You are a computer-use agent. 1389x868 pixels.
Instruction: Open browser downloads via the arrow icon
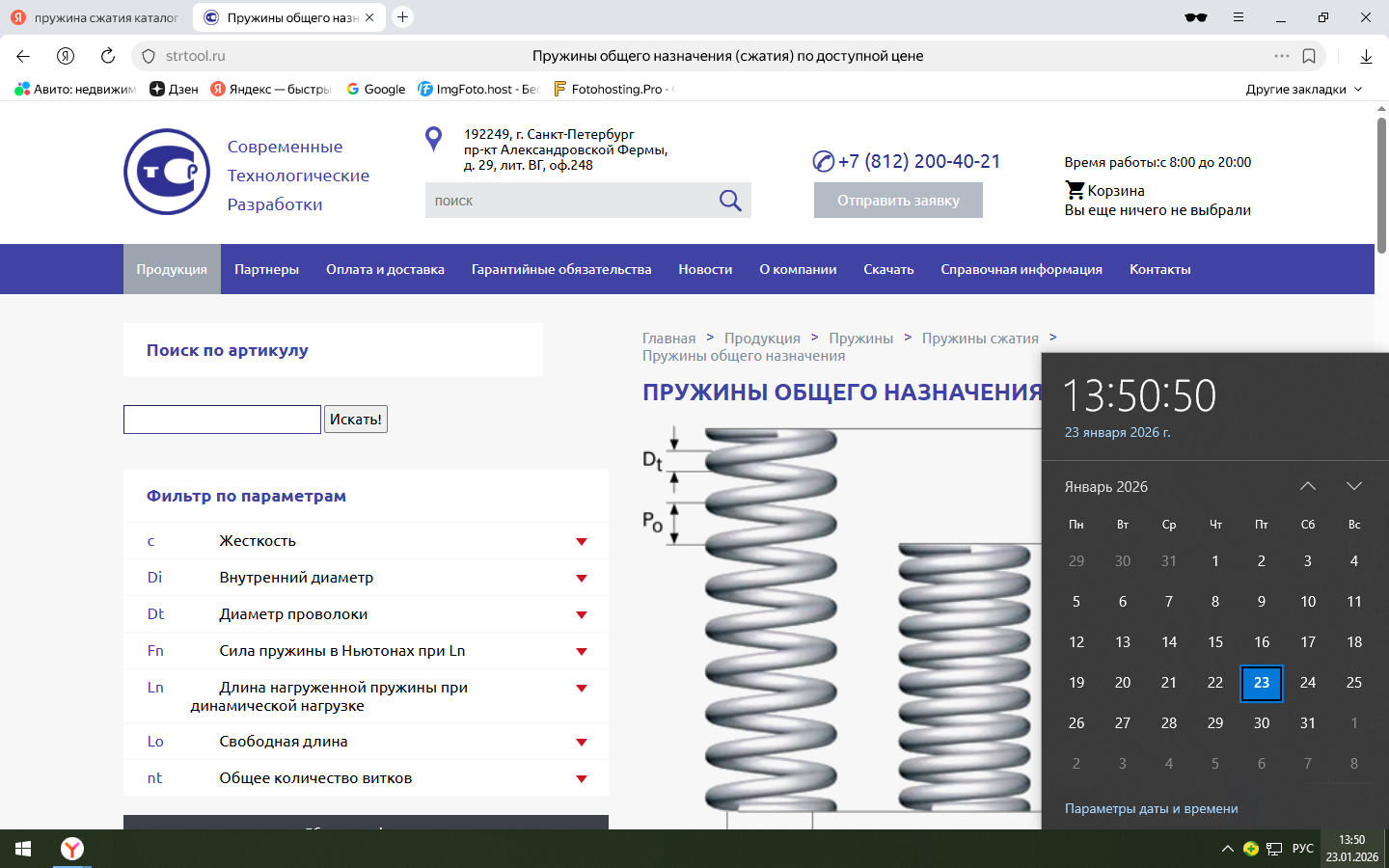[x=1366, y=56]
